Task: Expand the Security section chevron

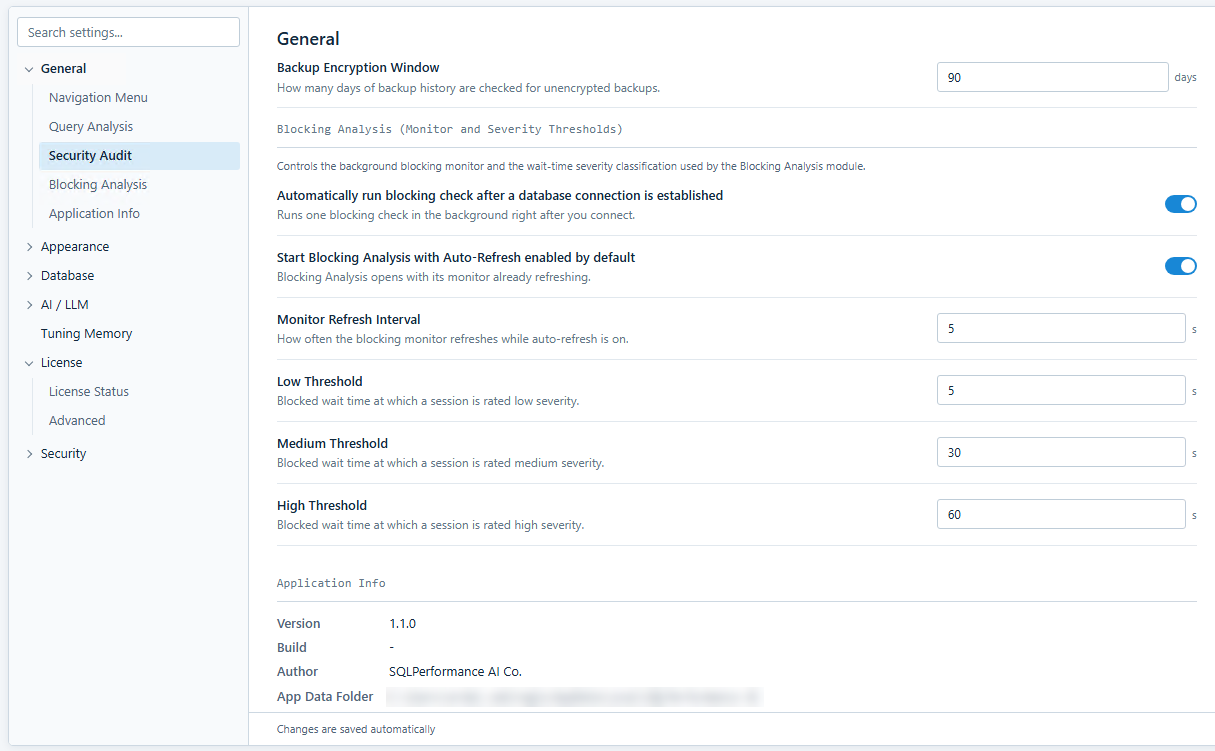Action: coord(29,454)
